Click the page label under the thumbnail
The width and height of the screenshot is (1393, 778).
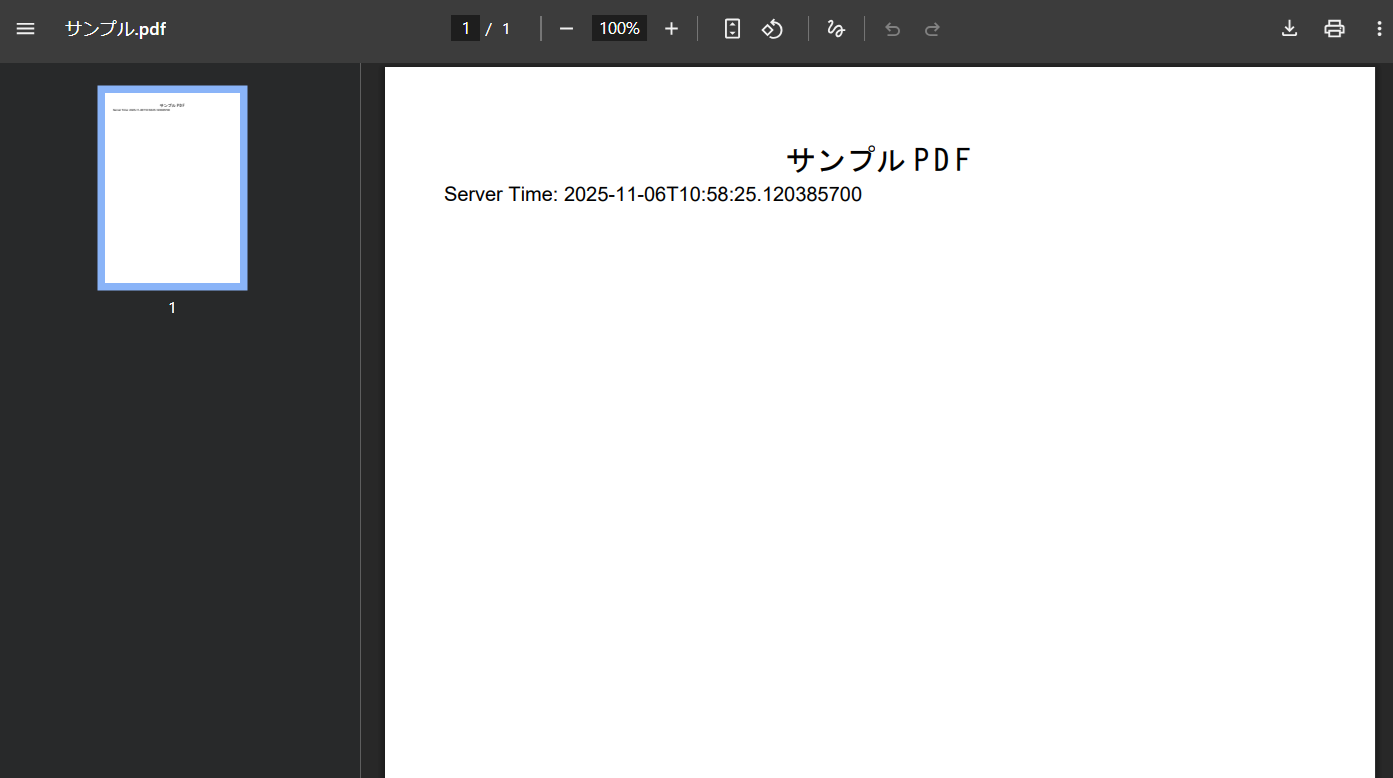172,308
